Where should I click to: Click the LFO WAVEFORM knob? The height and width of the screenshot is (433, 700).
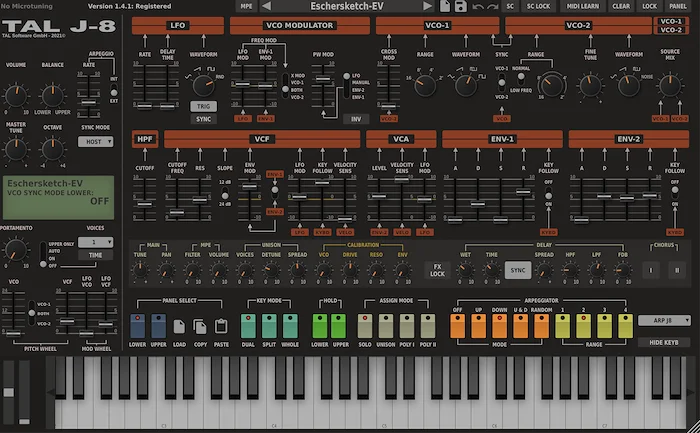pos(204,86)
